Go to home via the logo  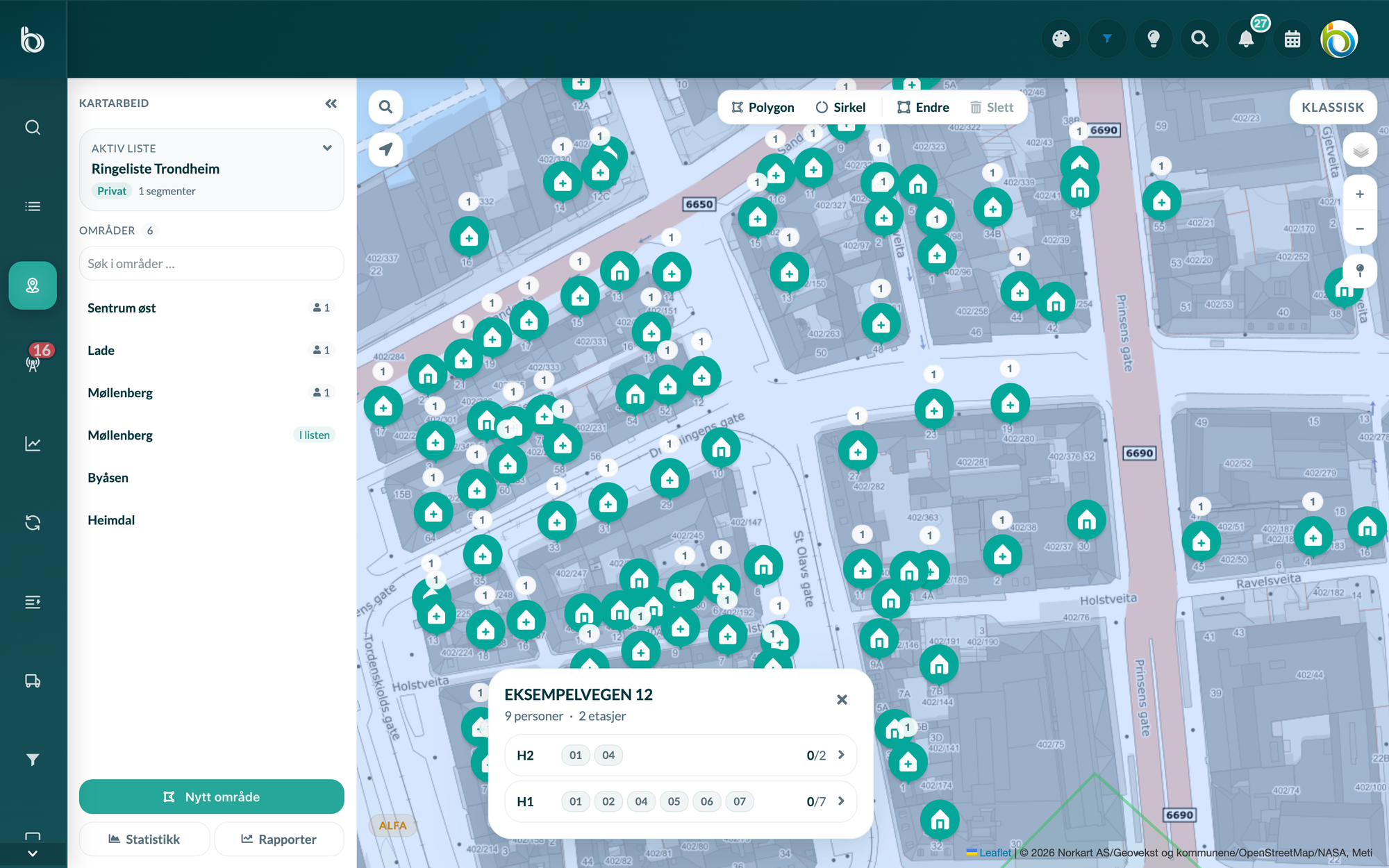[33, 40]
